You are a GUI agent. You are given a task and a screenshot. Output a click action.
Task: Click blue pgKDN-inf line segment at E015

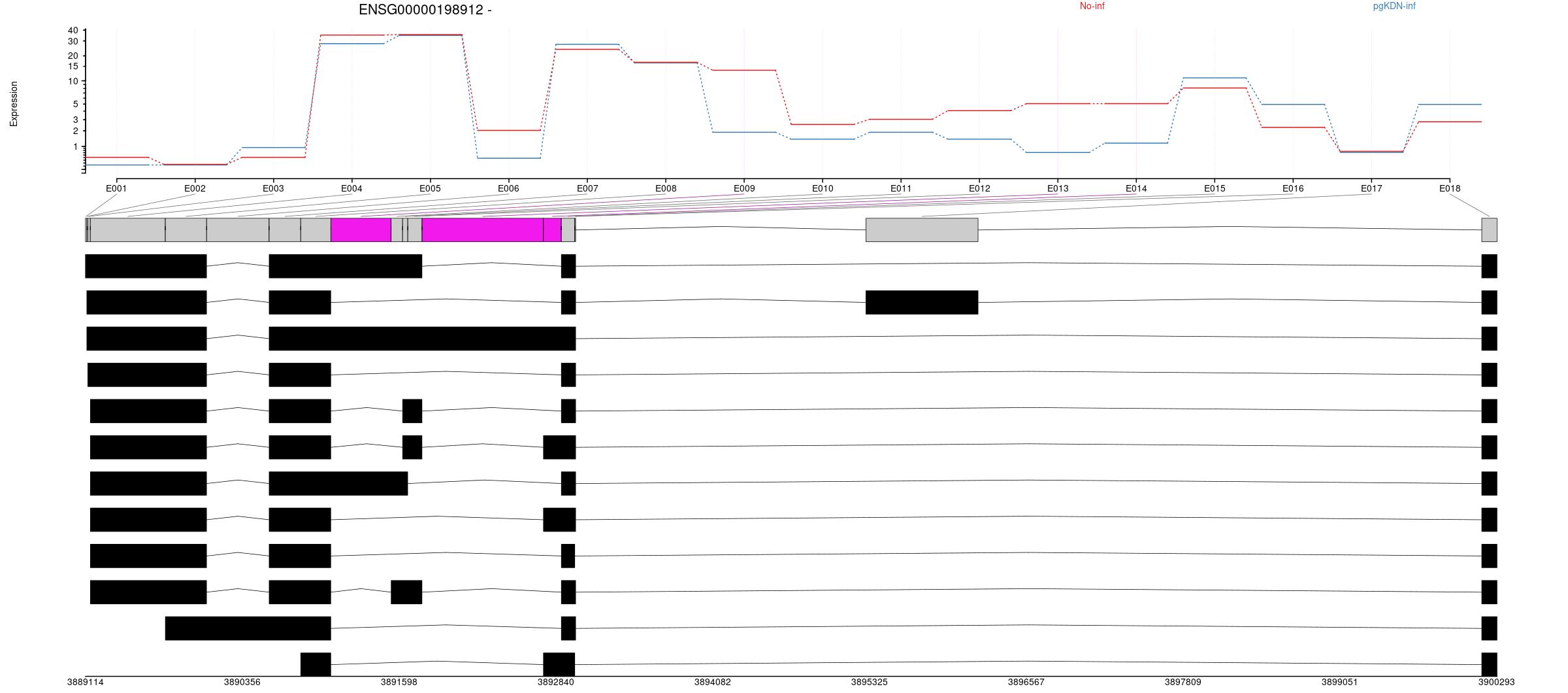pos(1215,78)
